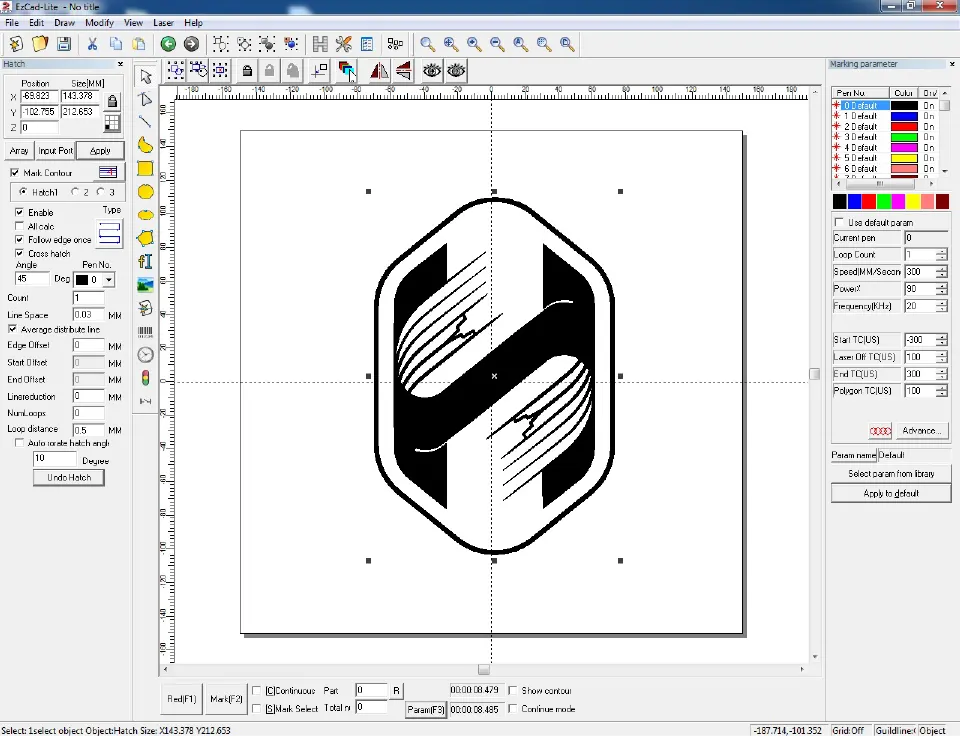Select the Pick arrow tool
Viewport: 960px width, 736px height.
pyautogui.click(x=145, y=77)
